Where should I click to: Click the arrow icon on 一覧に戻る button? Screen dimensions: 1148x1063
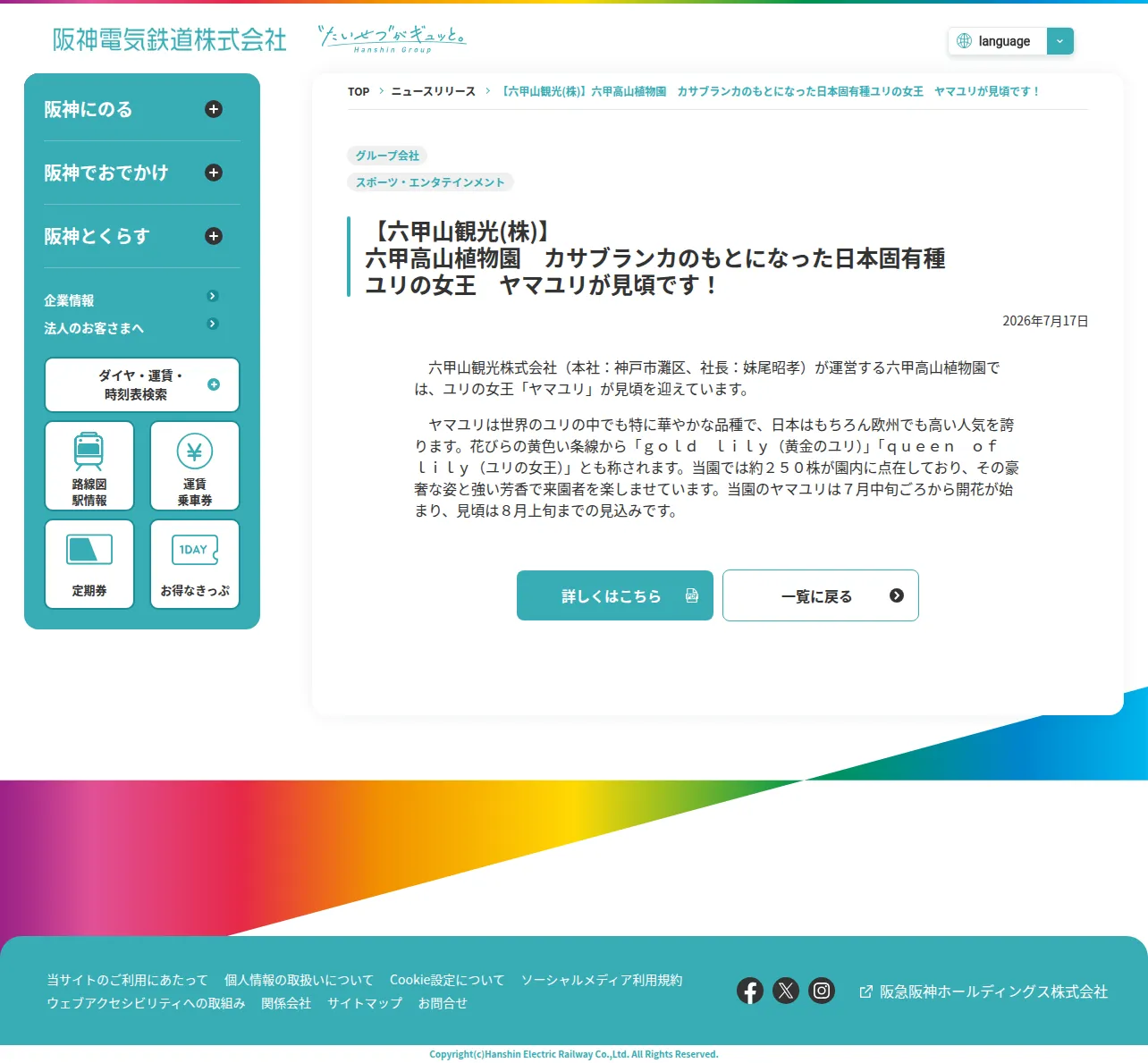tap(897, 595)
